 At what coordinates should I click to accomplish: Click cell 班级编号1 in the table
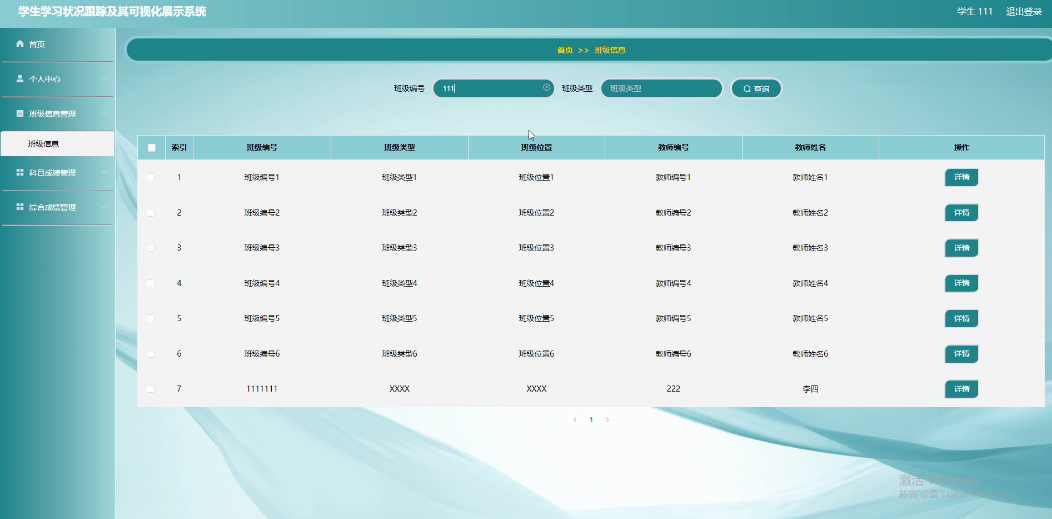click(262, 177)
